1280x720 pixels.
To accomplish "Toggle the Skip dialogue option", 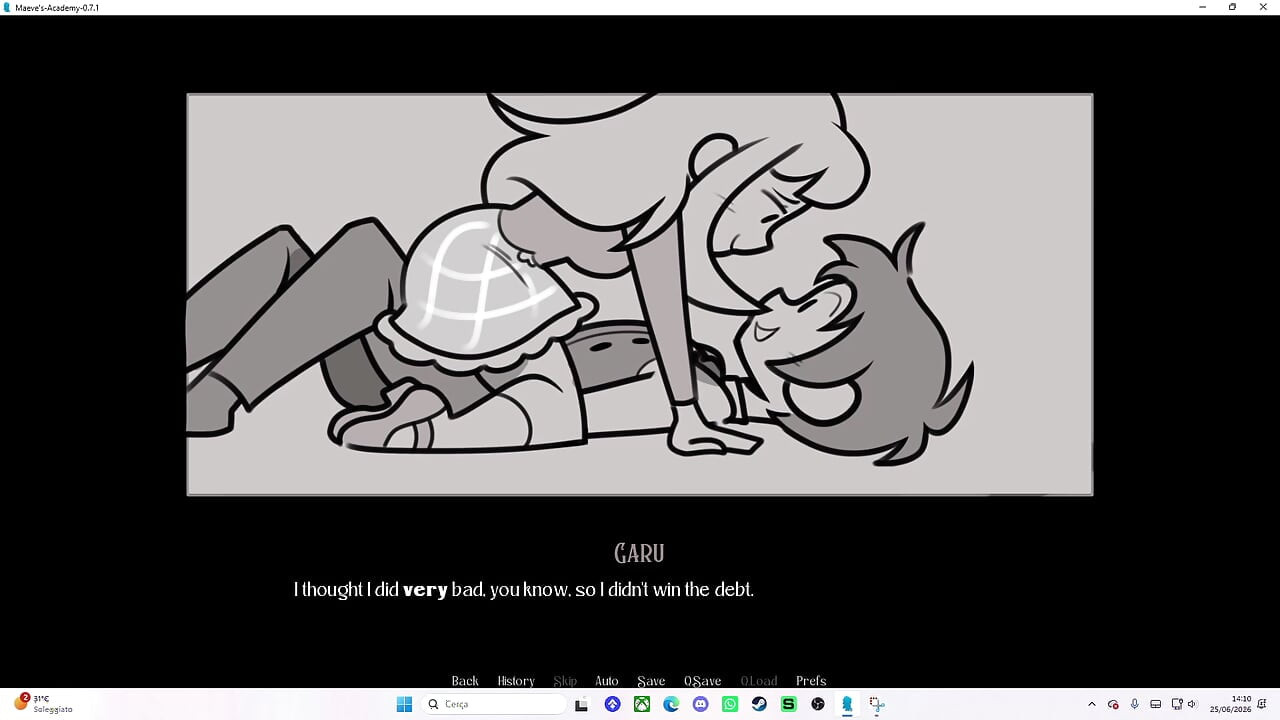I will tap(565, 681).
